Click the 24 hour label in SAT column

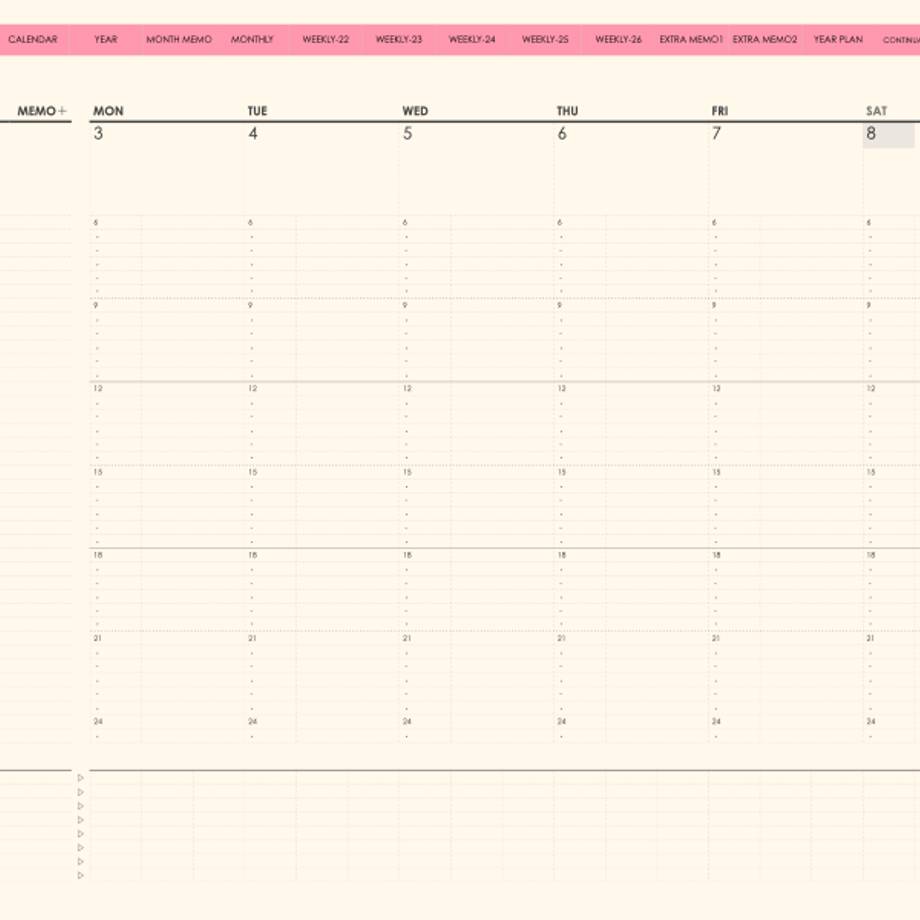pyautogui.click(x=871, y=721)
